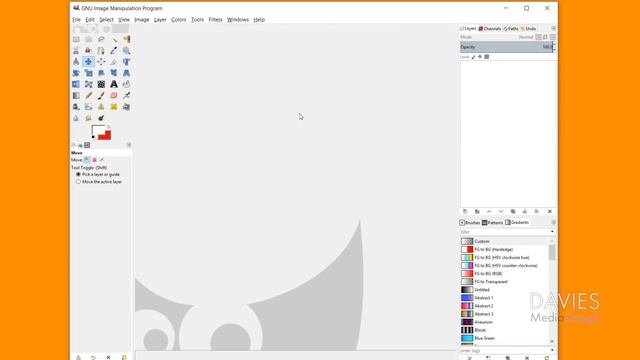This screenshot has width=640, height=360.
Task: Select the Fuzzy Select wand tool
Action: click(x=113, y=39)
